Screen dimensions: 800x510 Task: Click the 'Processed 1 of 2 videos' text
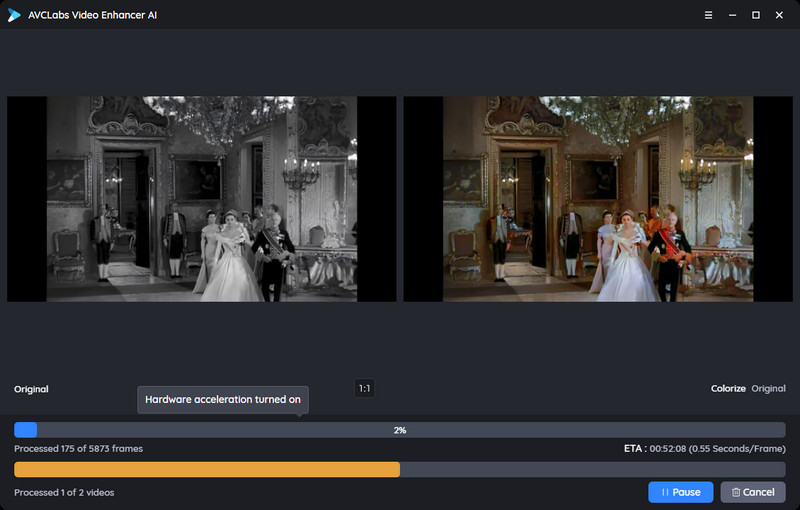[64, 493]
